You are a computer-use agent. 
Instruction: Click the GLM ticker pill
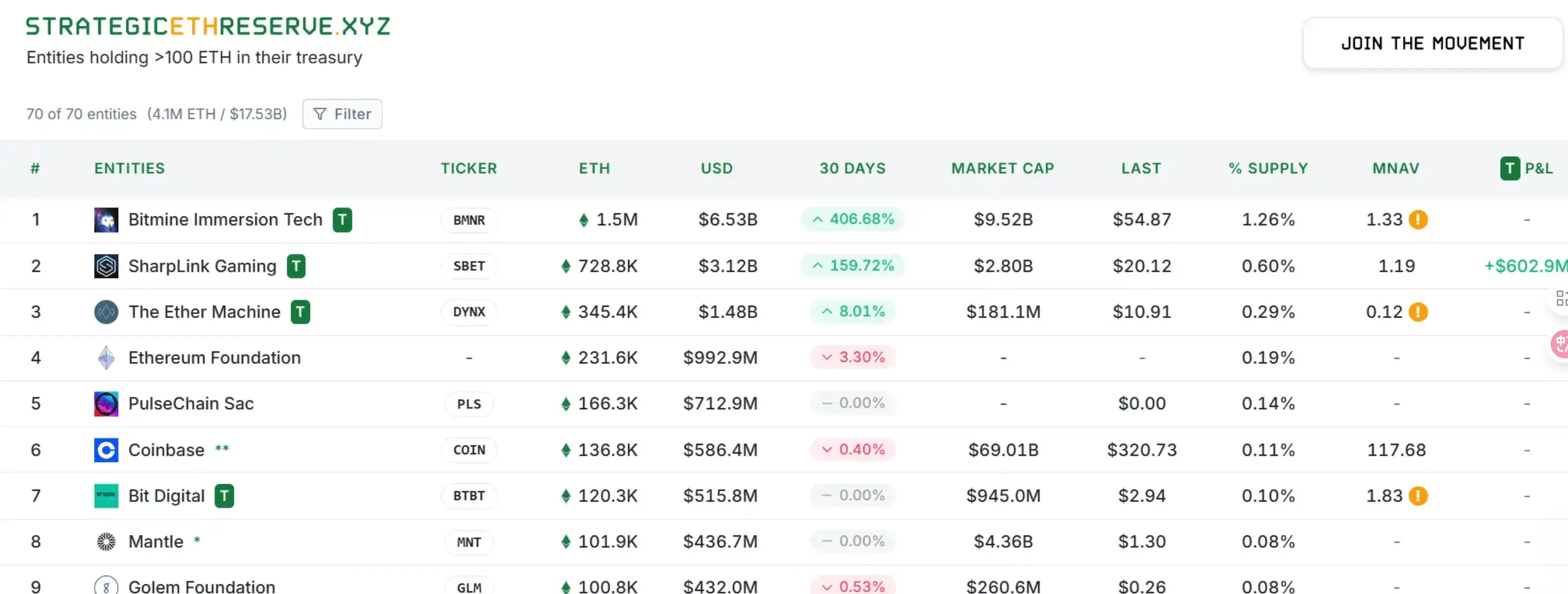pyautogui.click(x=469, y=586)
